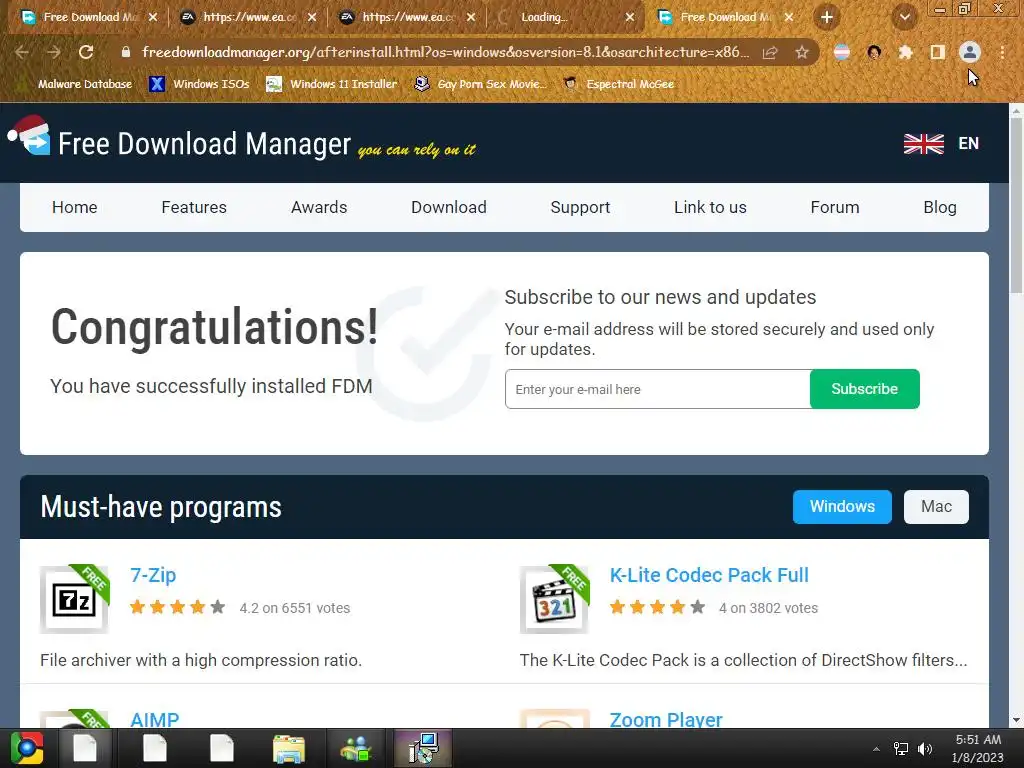The width and height of the screenshot is (1024, 768).
Task: Open the EN language selector
Action: coord(968,144)
